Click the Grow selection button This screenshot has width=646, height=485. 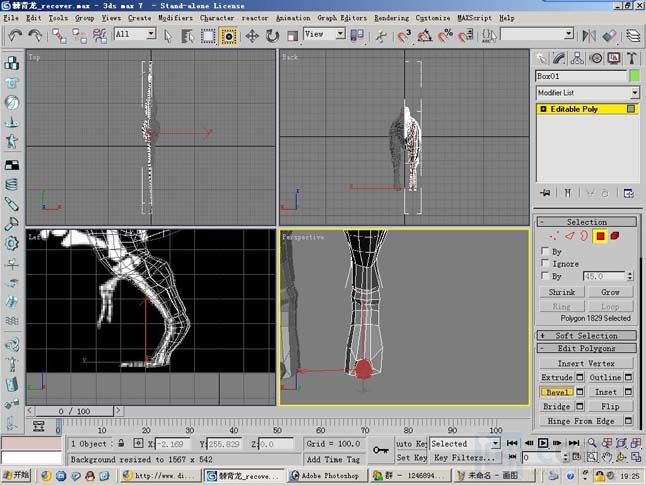point(610,292)
